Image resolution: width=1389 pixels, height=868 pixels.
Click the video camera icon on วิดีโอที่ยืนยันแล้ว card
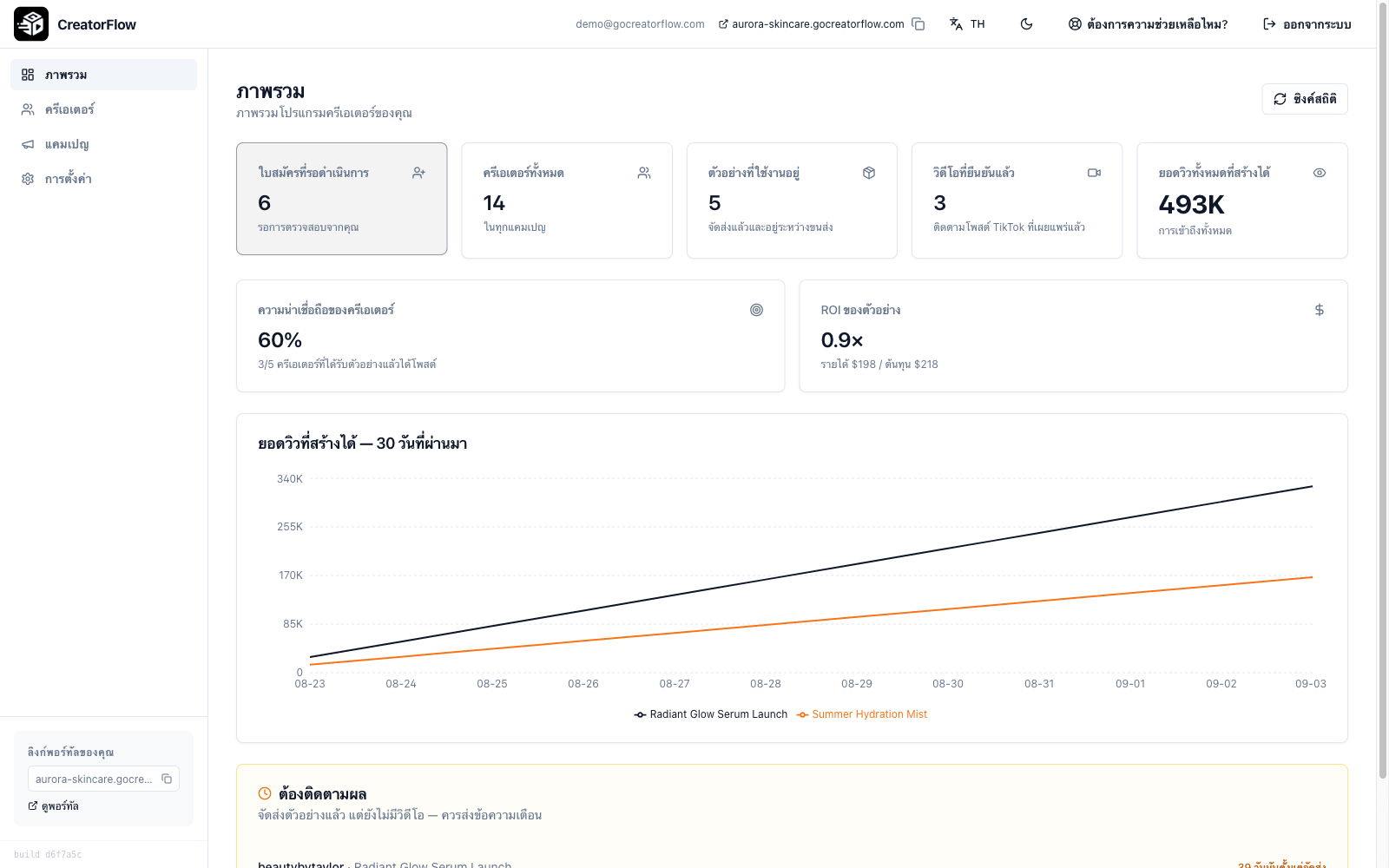coord(1094,173)
